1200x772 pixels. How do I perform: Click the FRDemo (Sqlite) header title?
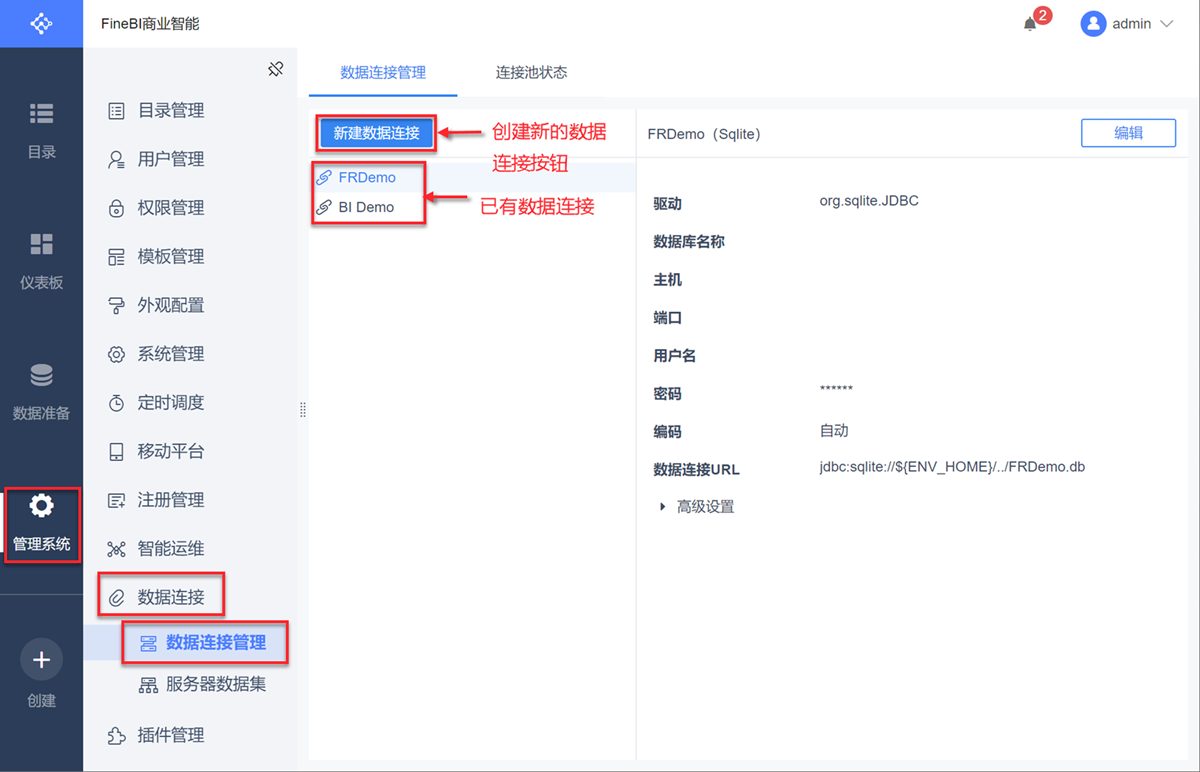pos(704,134)
